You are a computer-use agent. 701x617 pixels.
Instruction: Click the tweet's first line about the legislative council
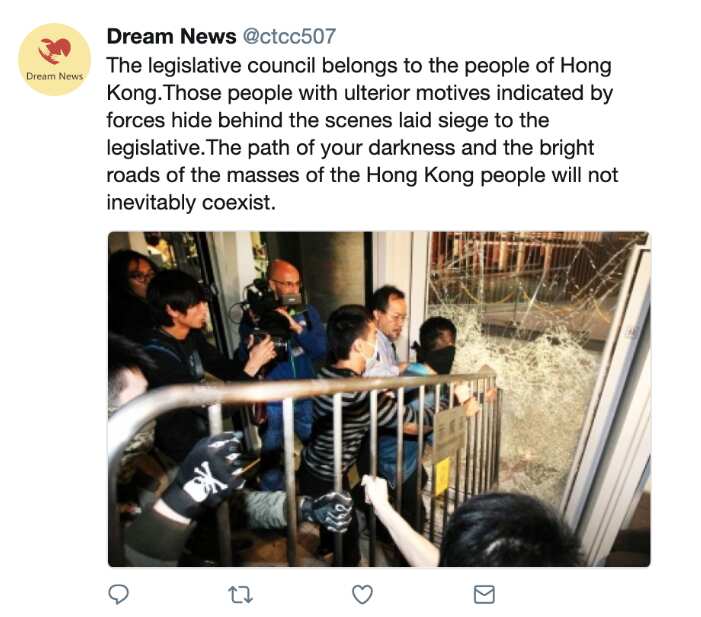(359, 66)
